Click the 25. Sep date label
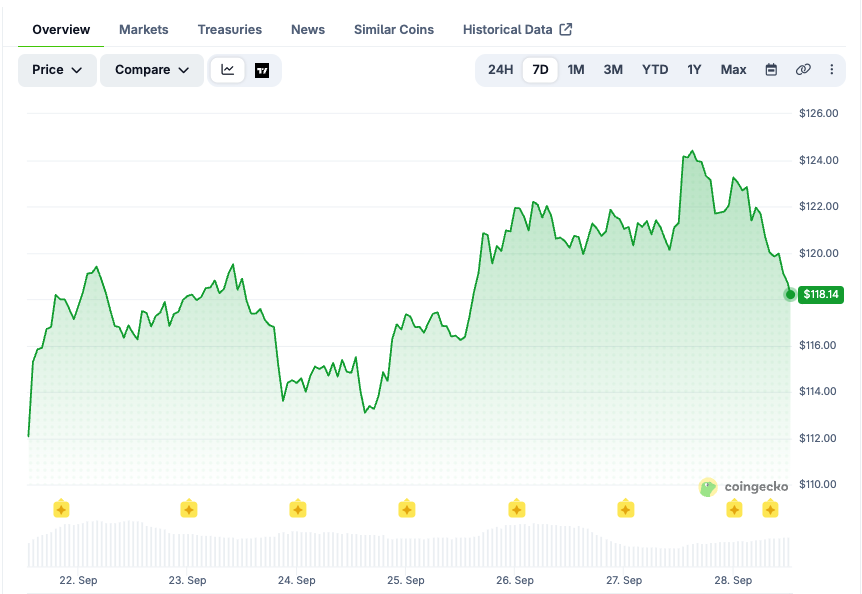This screenshot has width=862, height=594. (x=406, y=580)
